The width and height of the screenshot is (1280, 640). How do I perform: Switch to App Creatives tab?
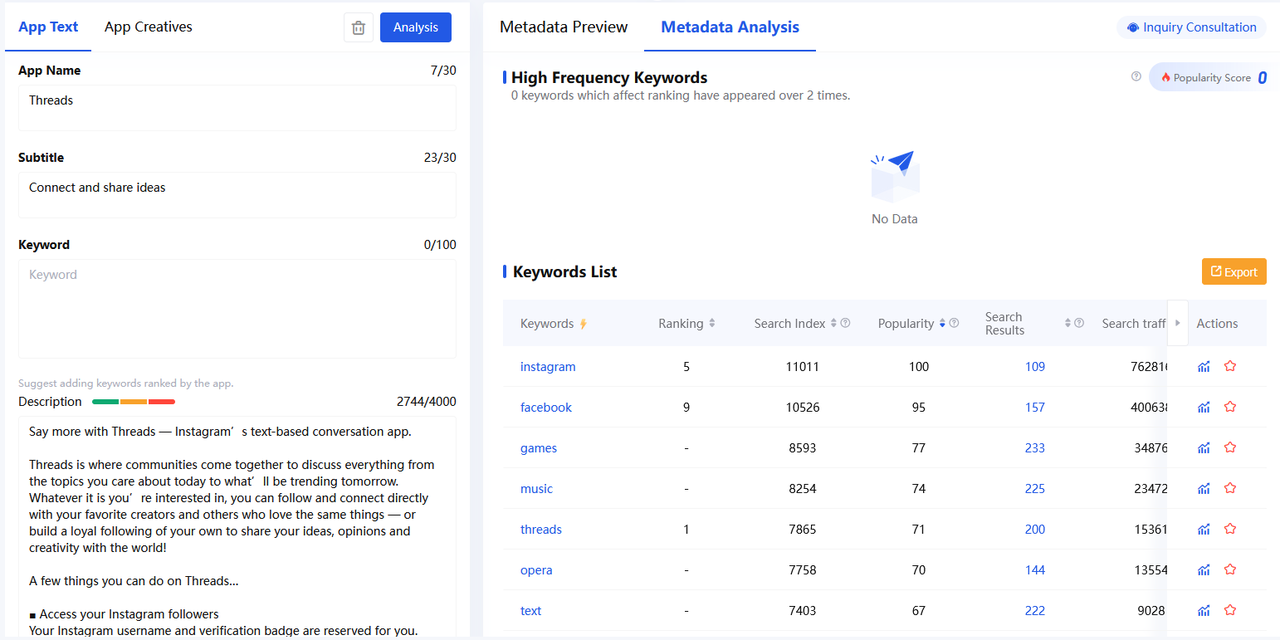tap(148, 27)
